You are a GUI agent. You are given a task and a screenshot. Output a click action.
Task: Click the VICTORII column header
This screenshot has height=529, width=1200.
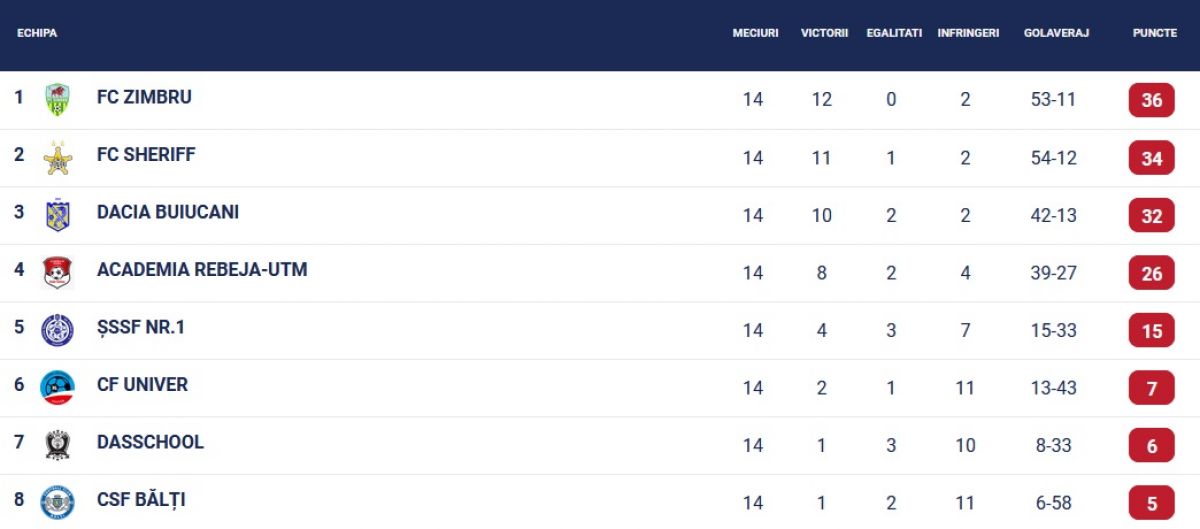pyautogui.click(x=824, y=33)
